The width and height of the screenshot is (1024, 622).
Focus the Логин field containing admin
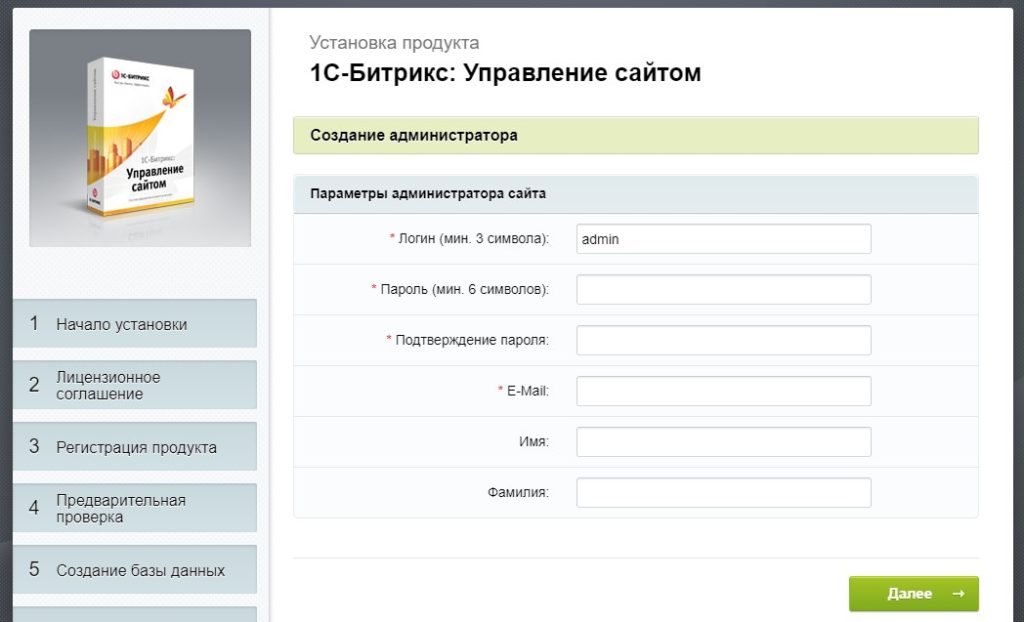point(724,239)
